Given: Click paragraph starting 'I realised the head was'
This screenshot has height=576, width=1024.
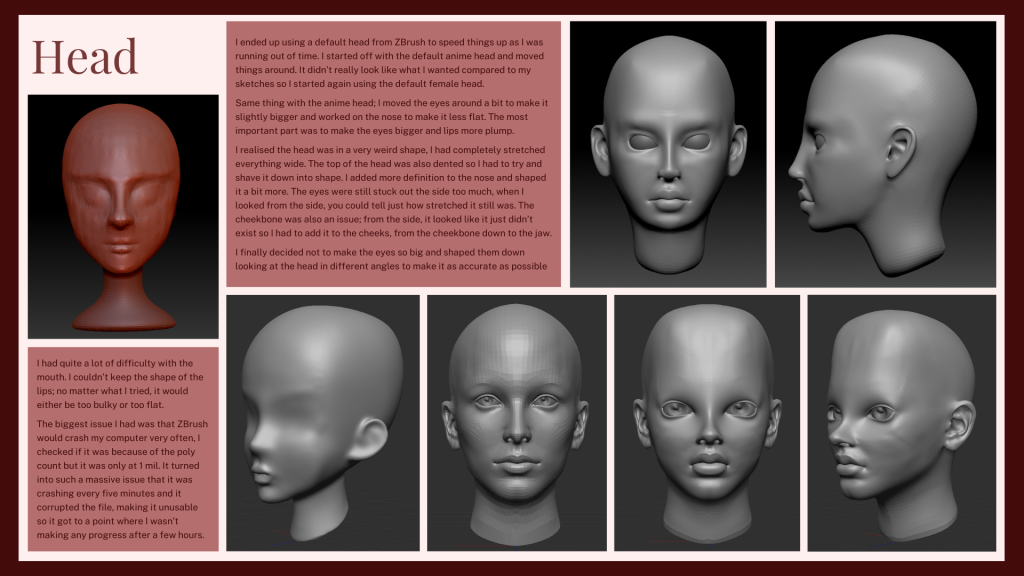Looking at the screenshot, I should point(393,191).
